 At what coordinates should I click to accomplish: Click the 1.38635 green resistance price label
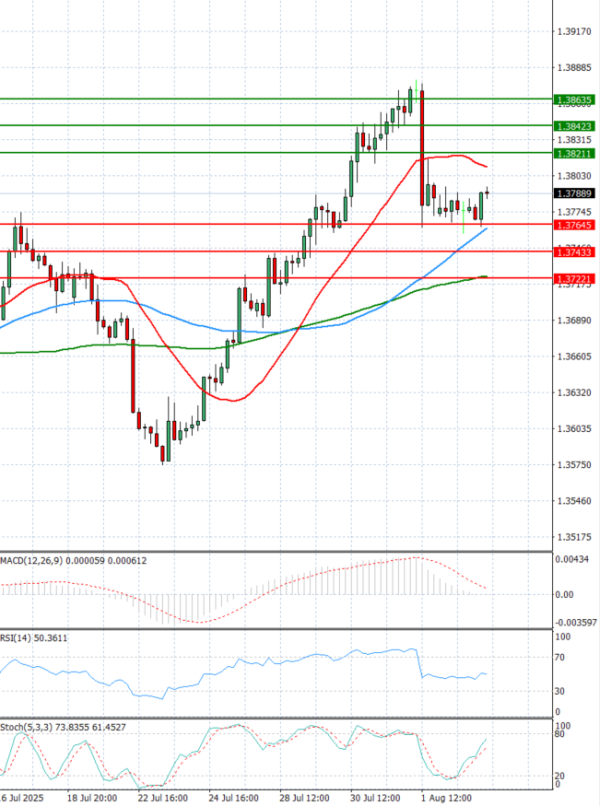point(574,100)
